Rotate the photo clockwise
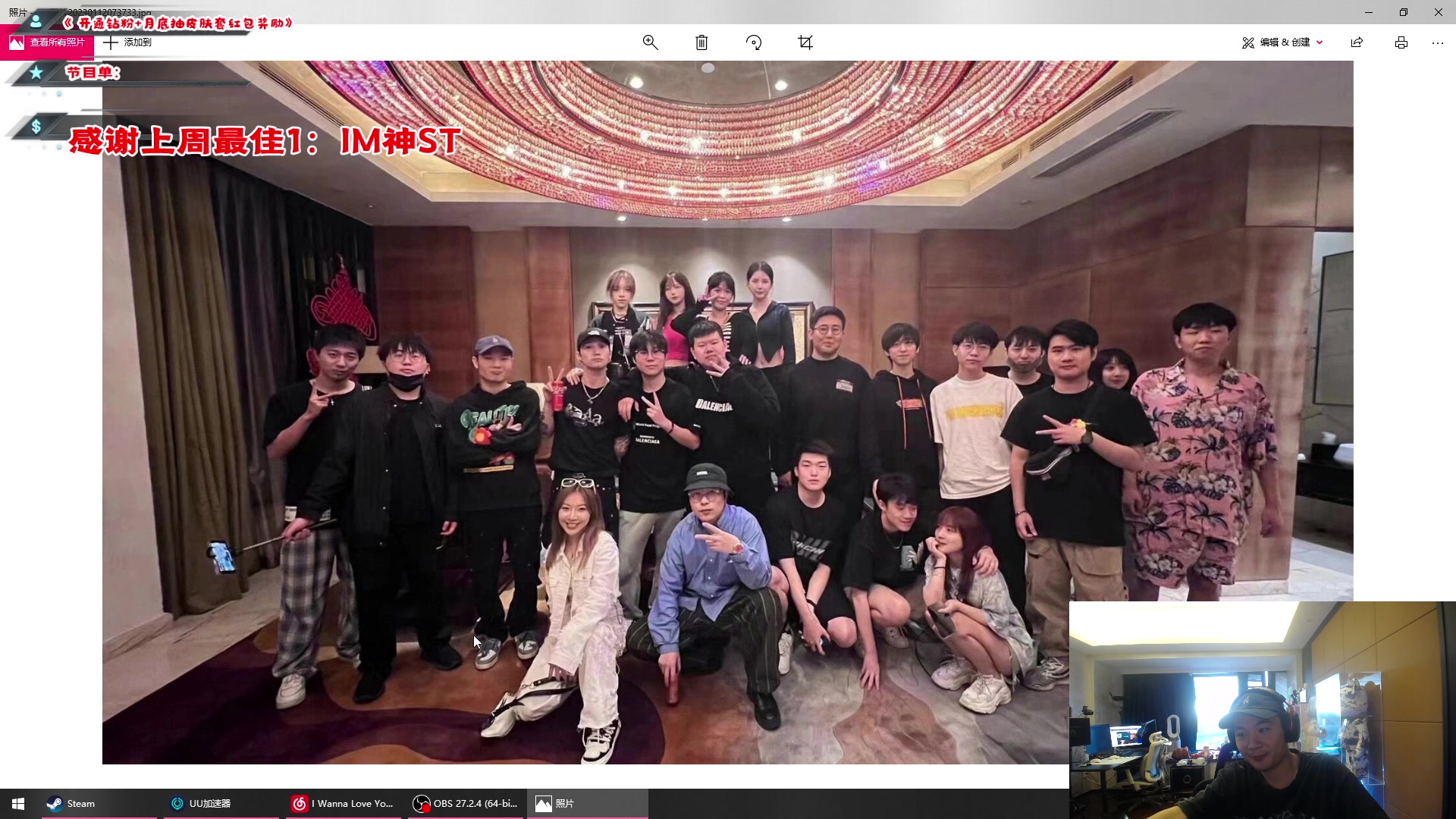The width and height of the screenshot is (1456, 819). (754, 42)
